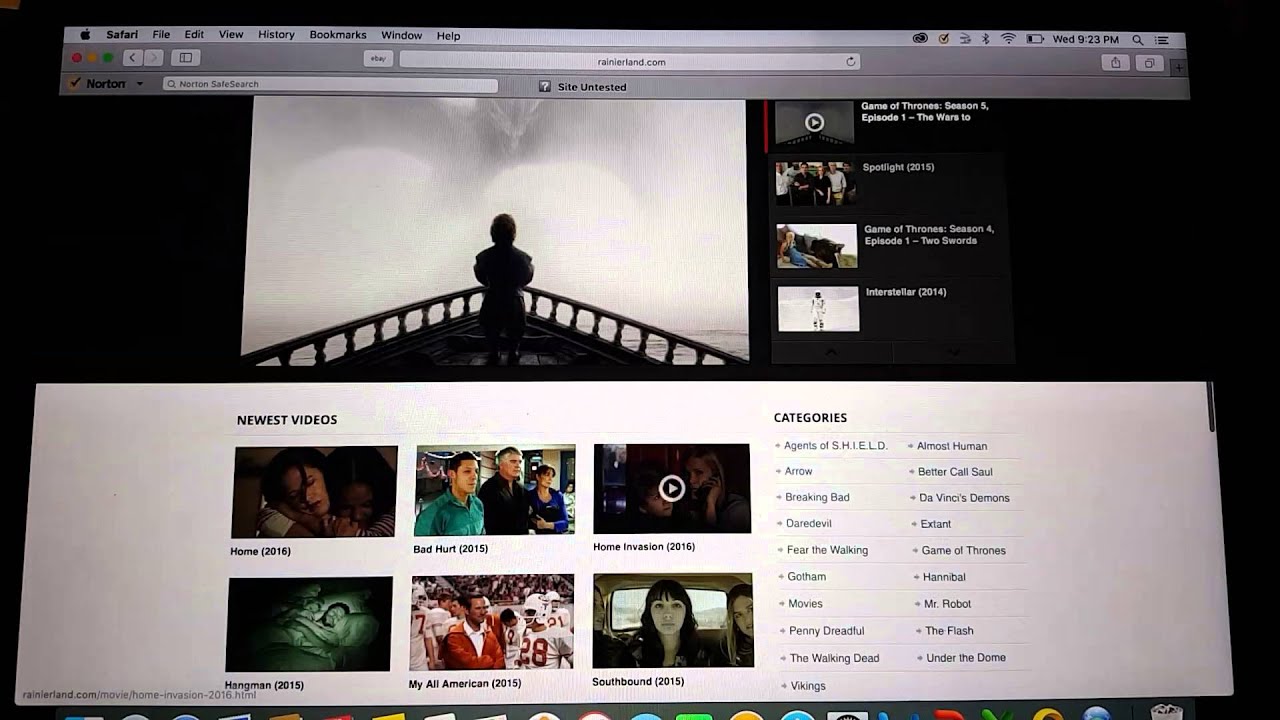This screenshot has height=720, width=1280.
Task: Open the Mr. Robot category
Action: 947,604
